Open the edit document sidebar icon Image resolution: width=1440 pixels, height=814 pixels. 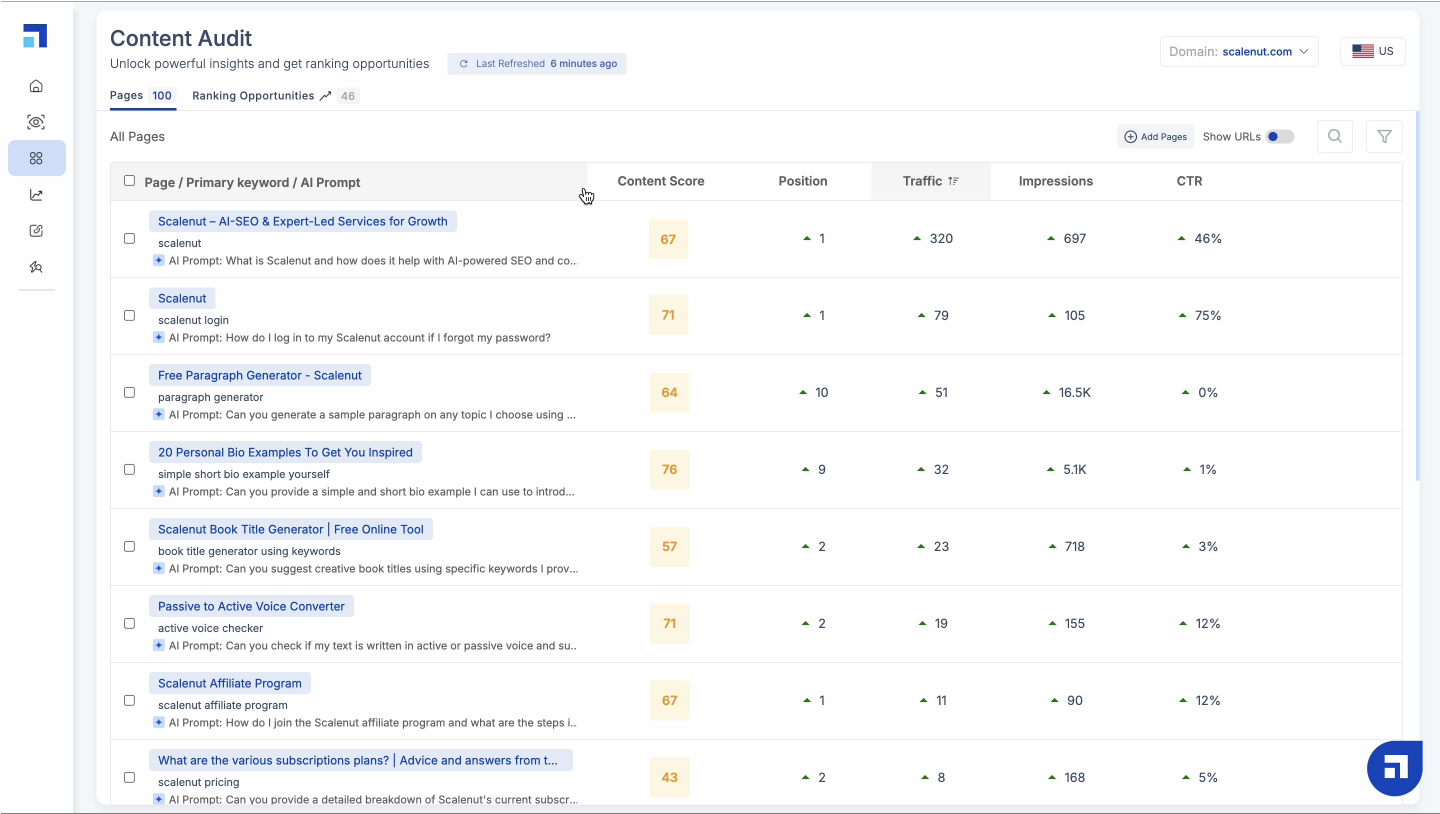point(36,231)
